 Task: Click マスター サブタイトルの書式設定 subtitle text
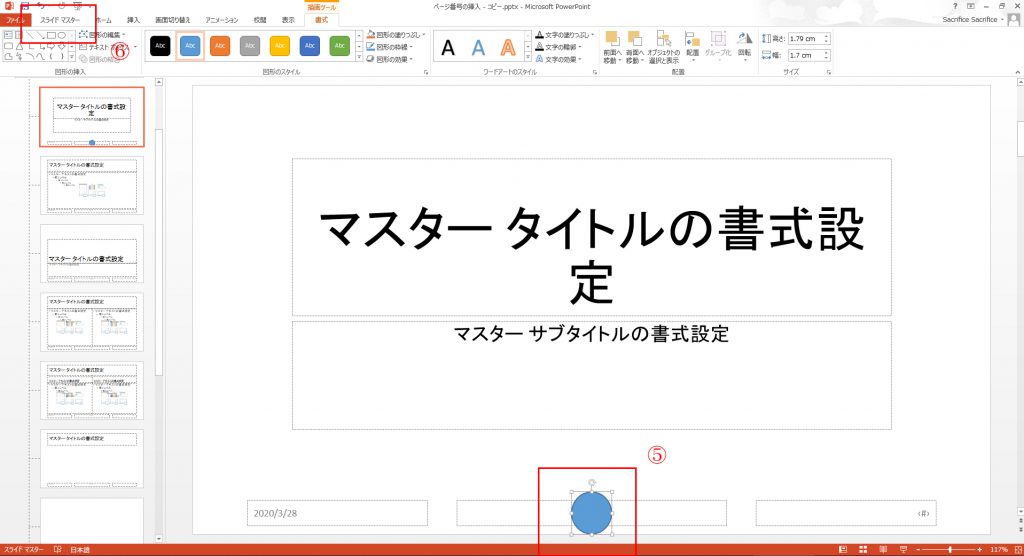(591, 335)
